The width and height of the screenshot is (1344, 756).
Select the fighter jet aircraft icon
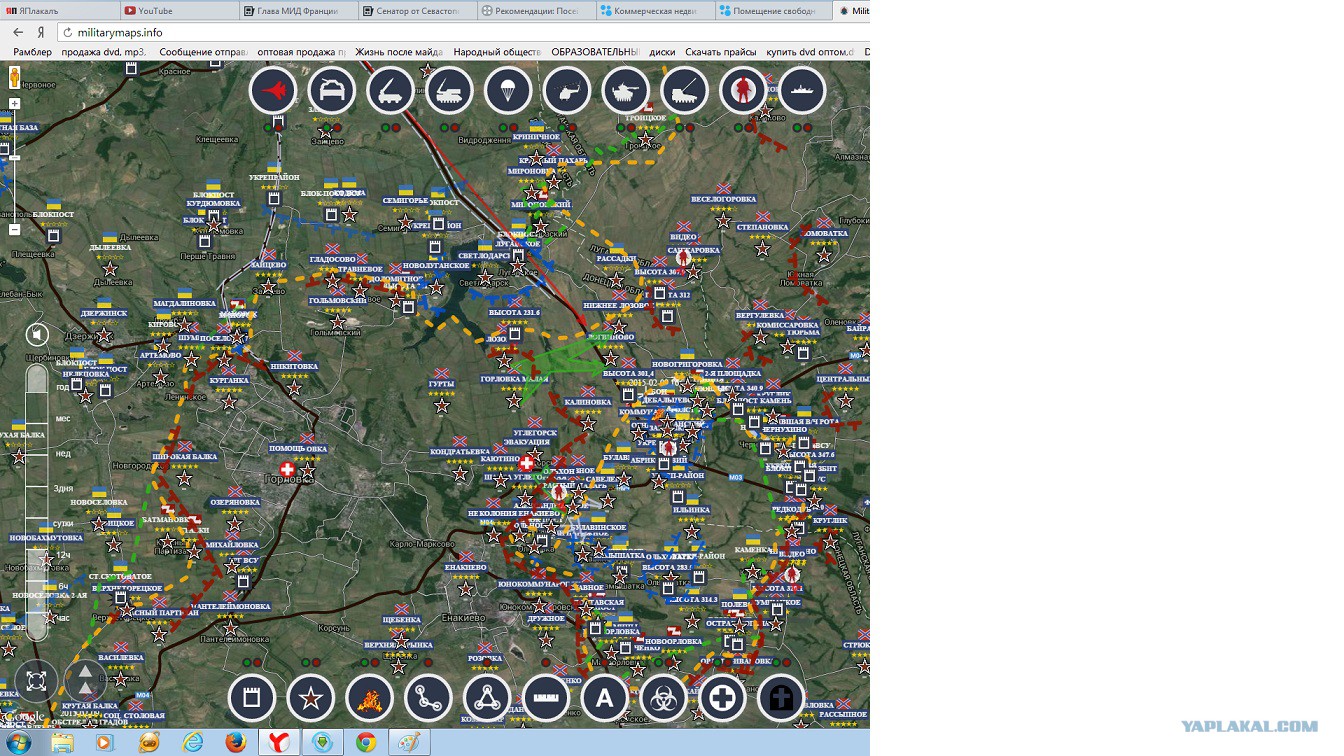coord(273,91)
